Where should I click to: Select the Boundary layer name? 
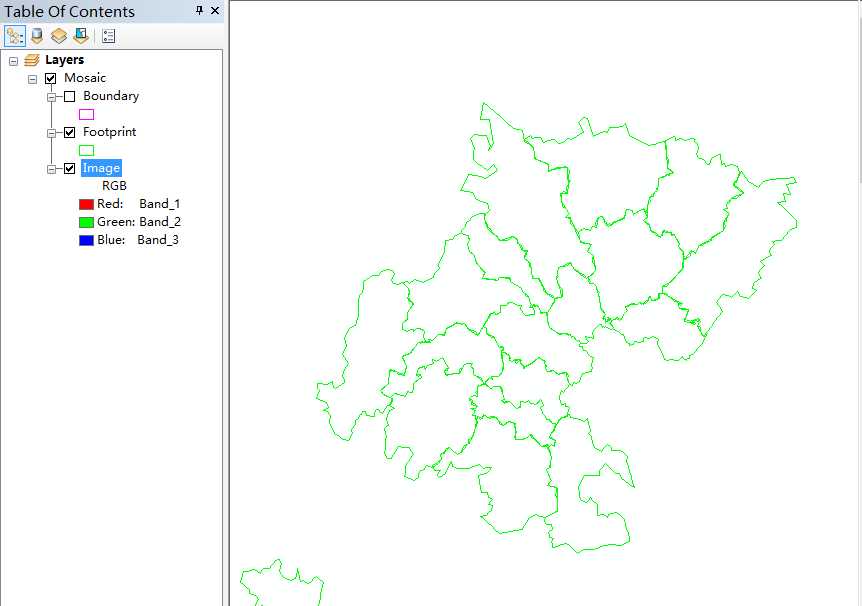(110, 96)
